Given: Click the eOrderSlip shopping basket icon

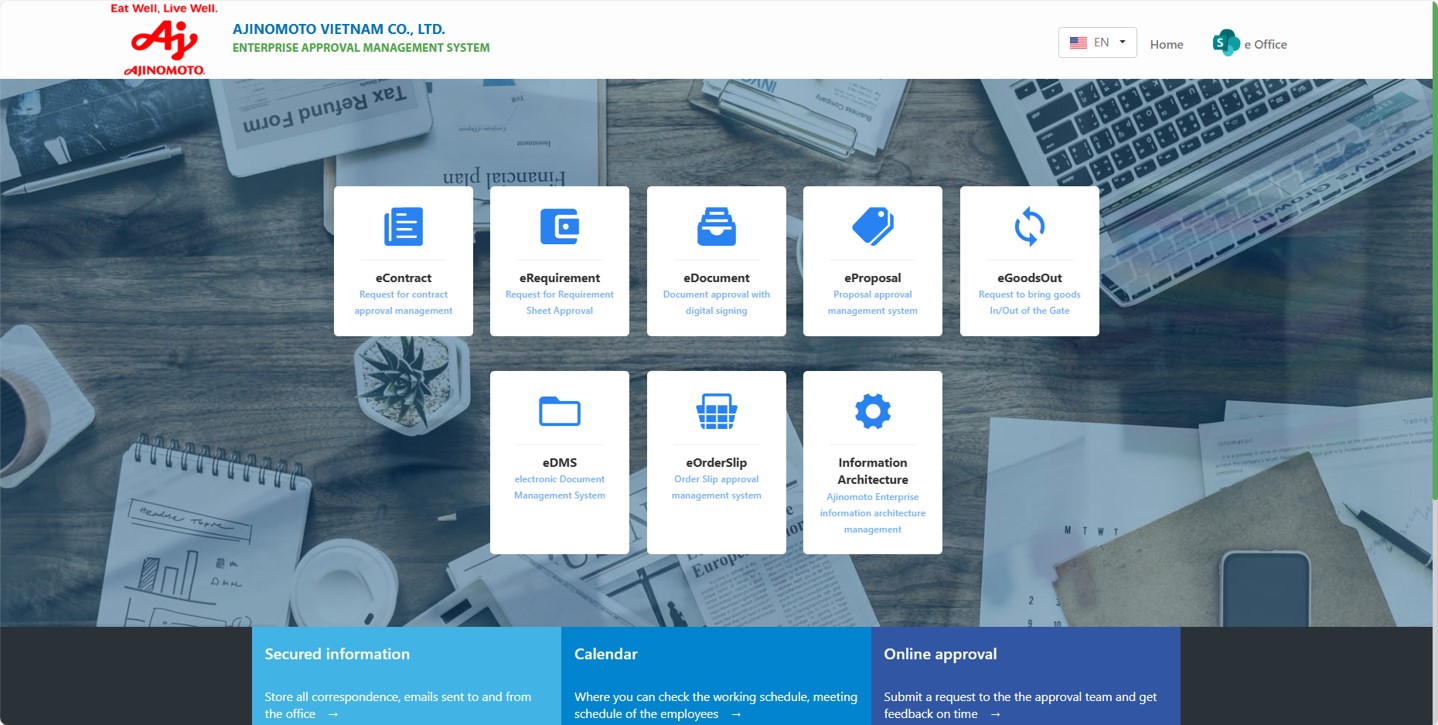Looking at the screenshot, I should pos(716,411).
